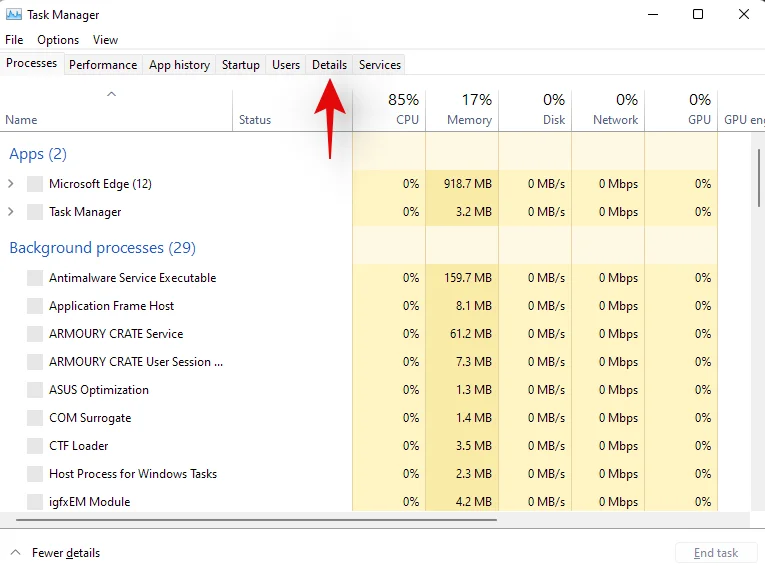Open the Options menu
Viewport: 765px width, 573px height.
click(x=58, y=40)
